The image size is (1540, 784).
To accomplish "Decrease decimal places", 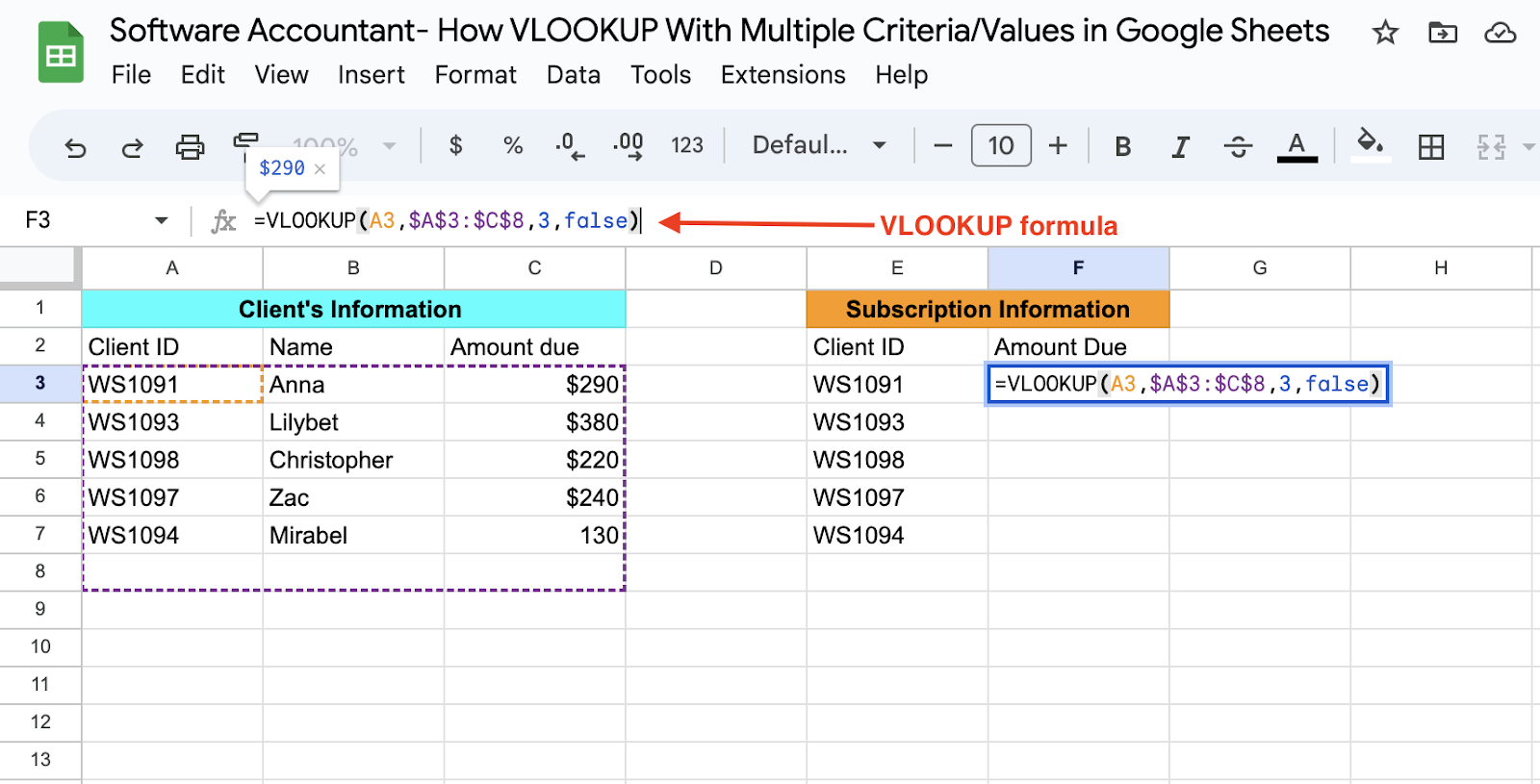I will [570, 145].
